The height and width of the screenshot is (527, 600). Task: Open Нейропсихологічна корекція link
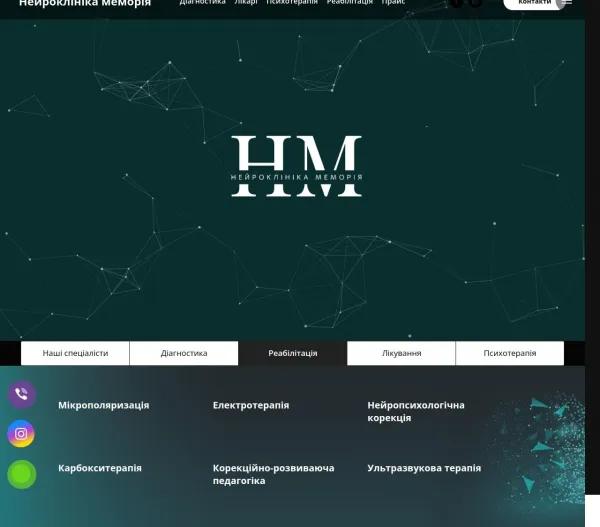[416, 411]
